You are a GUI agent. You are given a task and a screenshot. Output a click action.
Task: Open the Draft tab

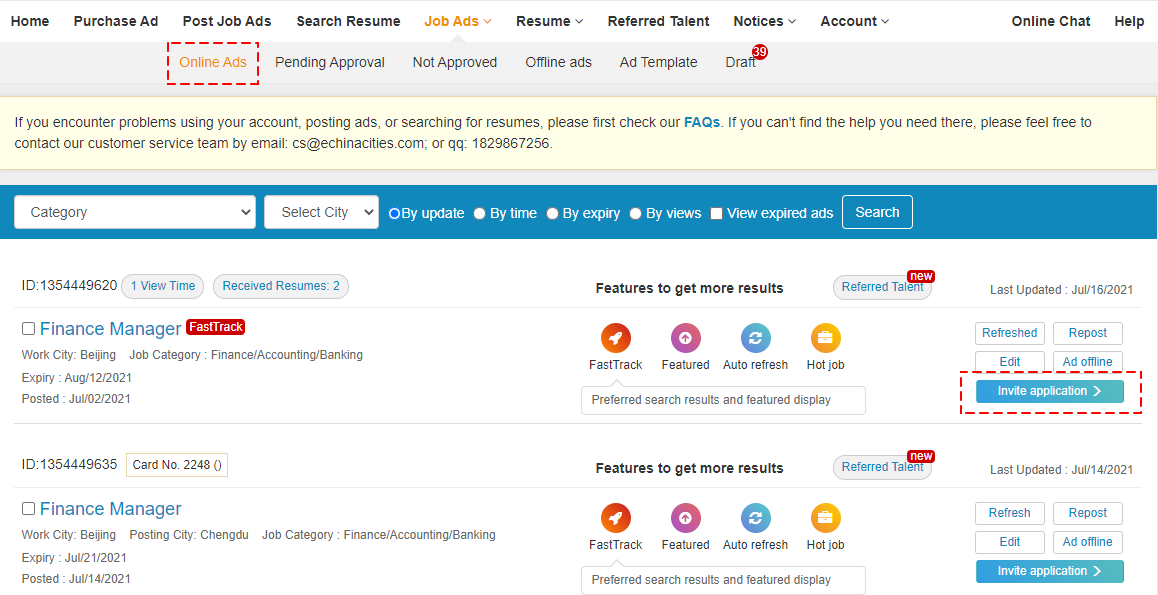(x=740, y=62)
